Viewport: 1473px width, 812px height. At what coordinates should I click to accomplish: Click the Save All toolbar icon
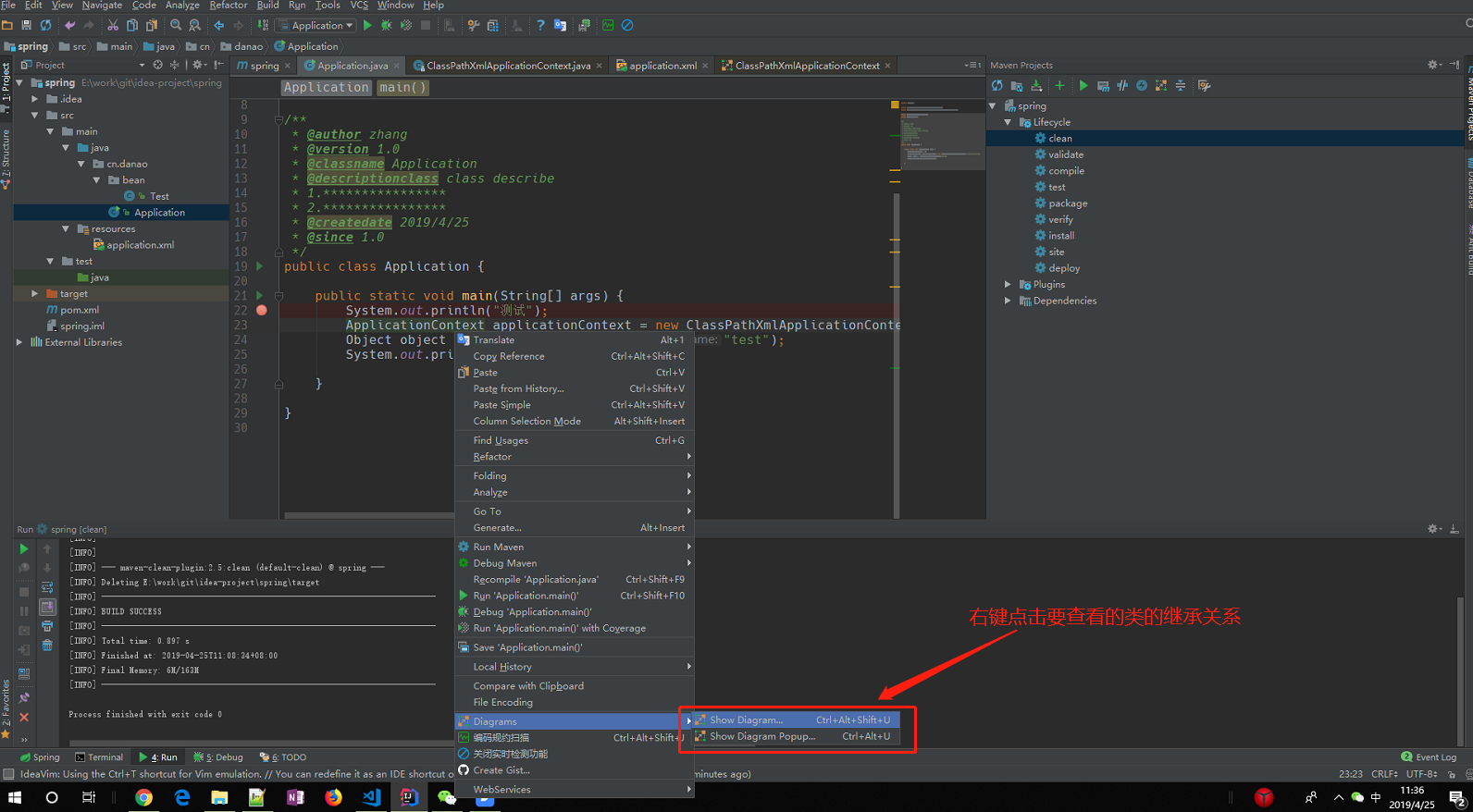point(26,26)
